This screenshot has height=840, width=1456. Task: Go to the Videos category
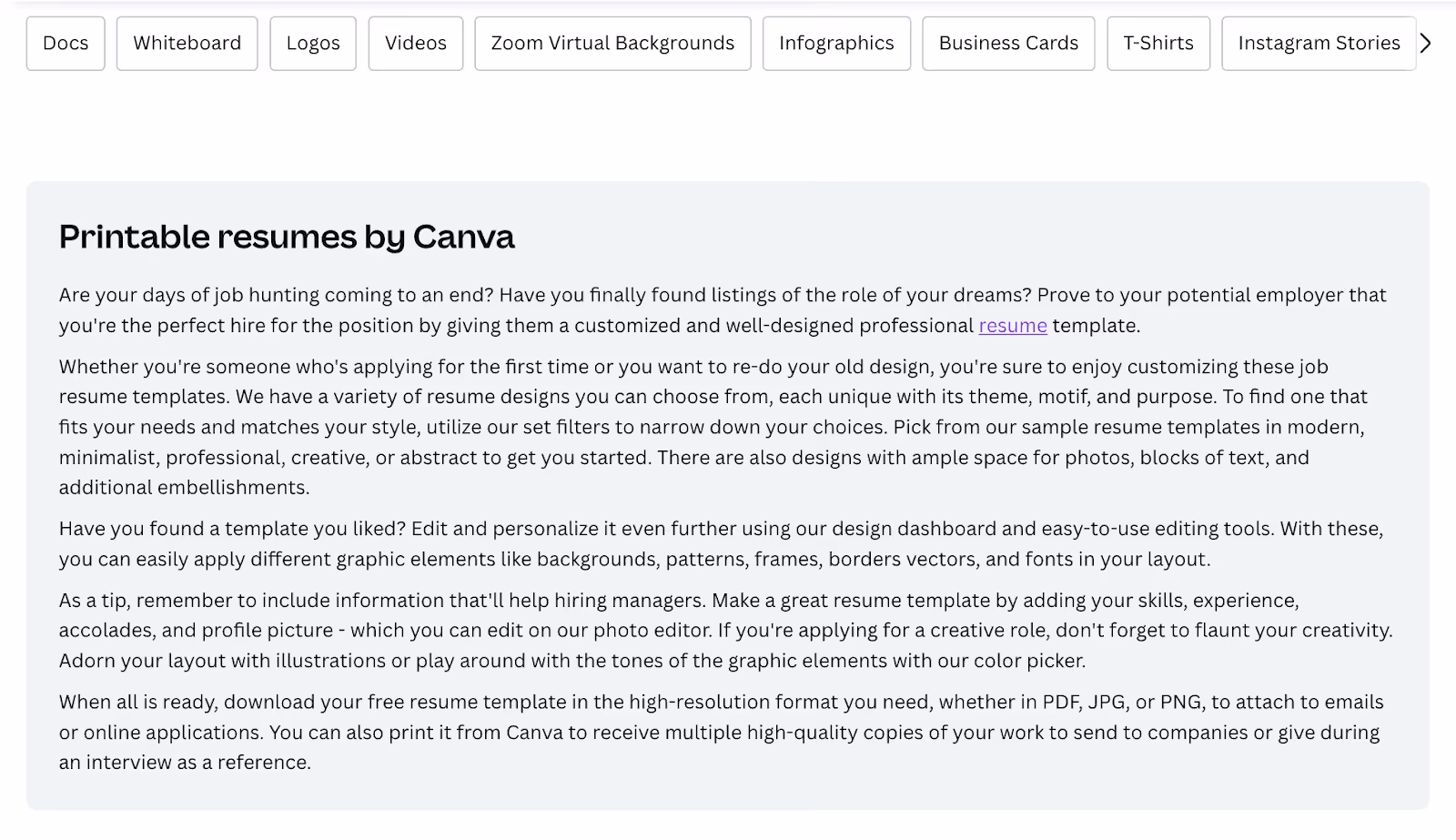coord(415,44)
